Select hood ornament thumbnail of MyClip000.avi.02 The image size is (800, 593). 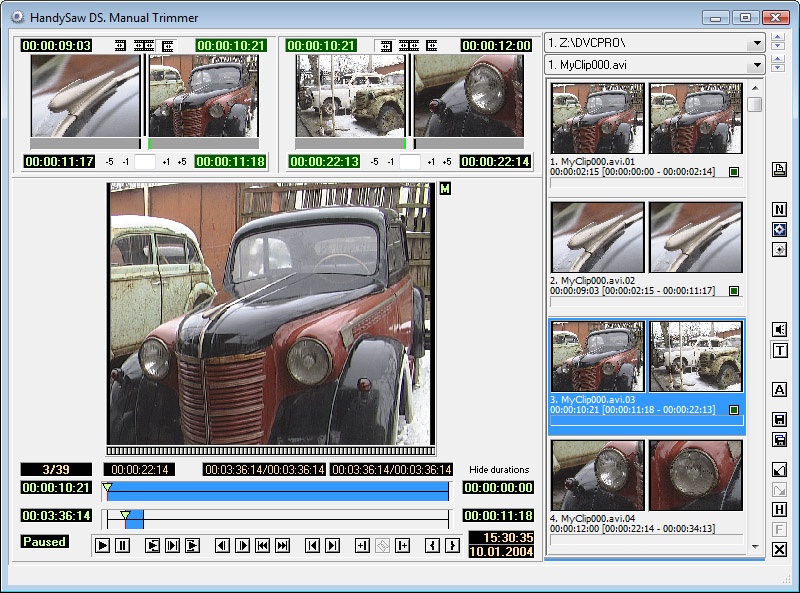(x=597, y=237)
